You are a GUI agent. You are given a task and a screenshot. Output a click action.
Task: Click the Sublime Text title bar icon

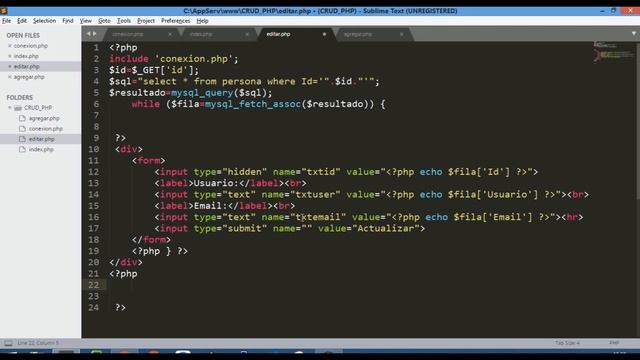pyautogui.click(x=4, y=11)
